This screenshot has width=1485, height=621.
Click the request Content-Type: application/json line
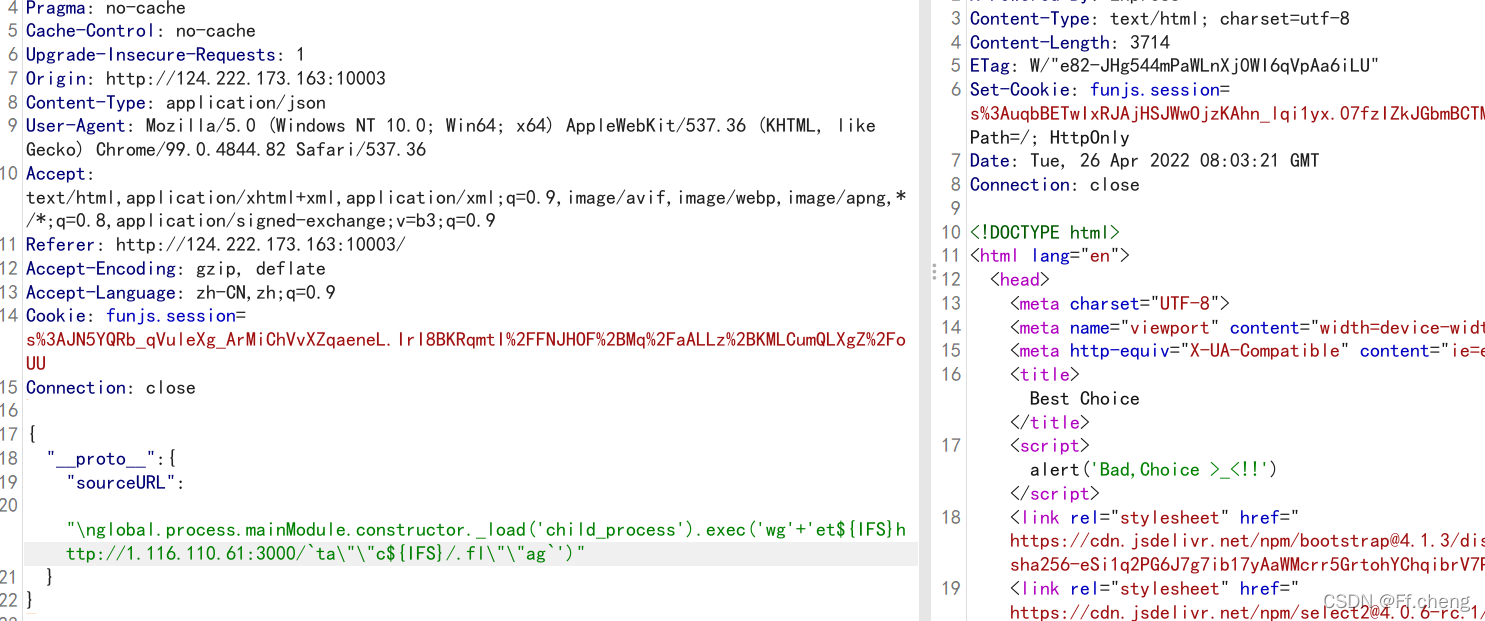(x=176, y=103)
